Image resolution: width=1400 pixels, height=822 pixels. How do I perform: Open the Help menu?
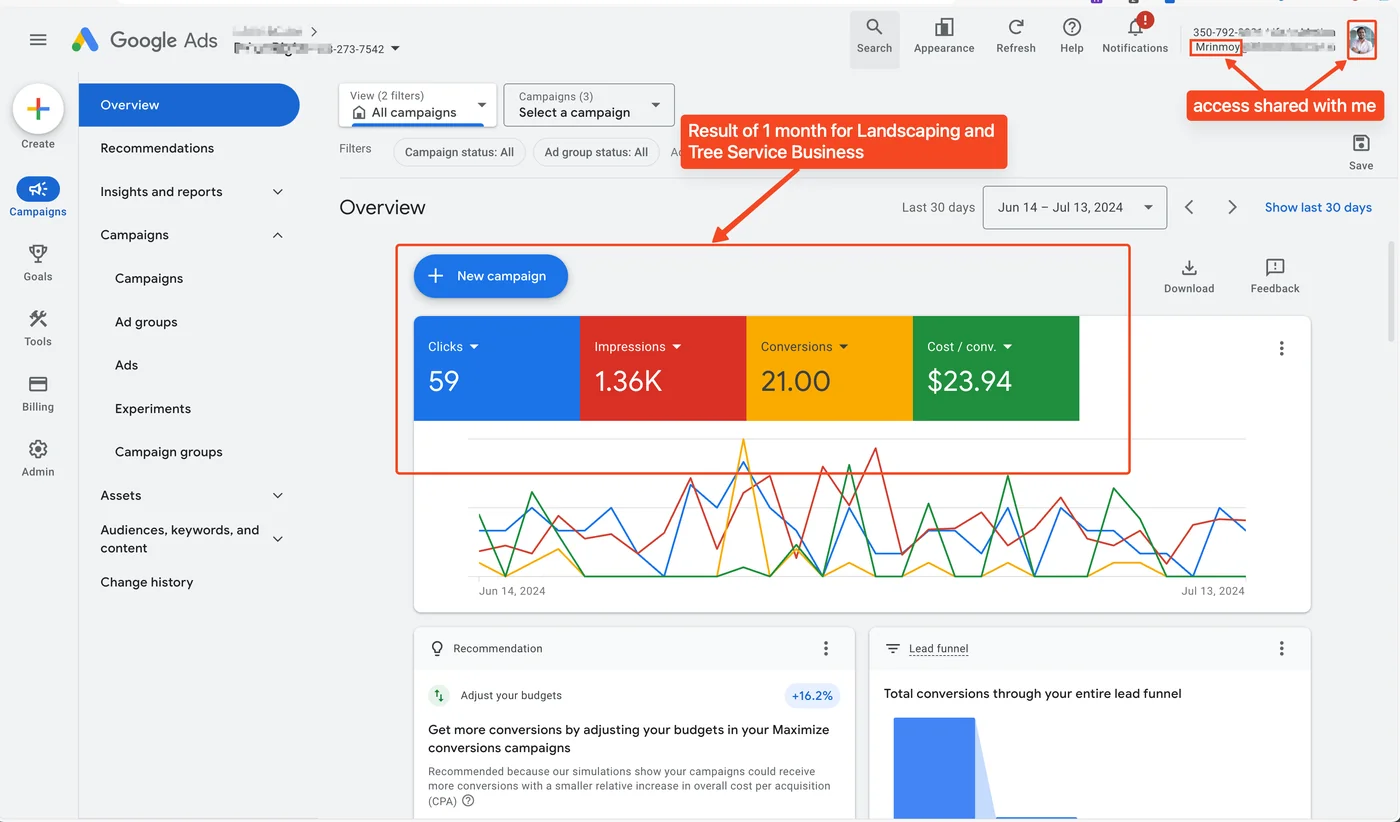pos(1071,39)
